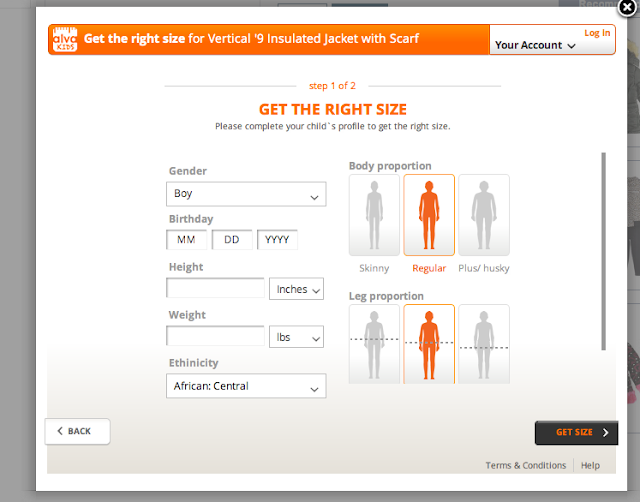Click the Height input field

point(215,288)
